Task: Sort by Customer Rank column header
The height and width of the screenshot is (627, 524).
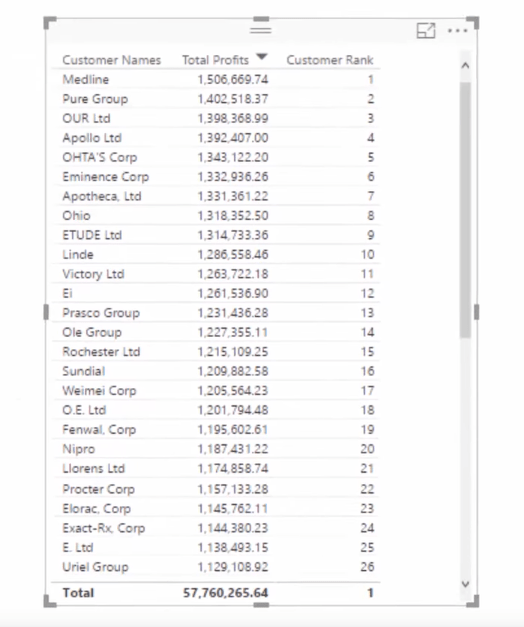Action: pyautogui.click(x=330, y=60)
